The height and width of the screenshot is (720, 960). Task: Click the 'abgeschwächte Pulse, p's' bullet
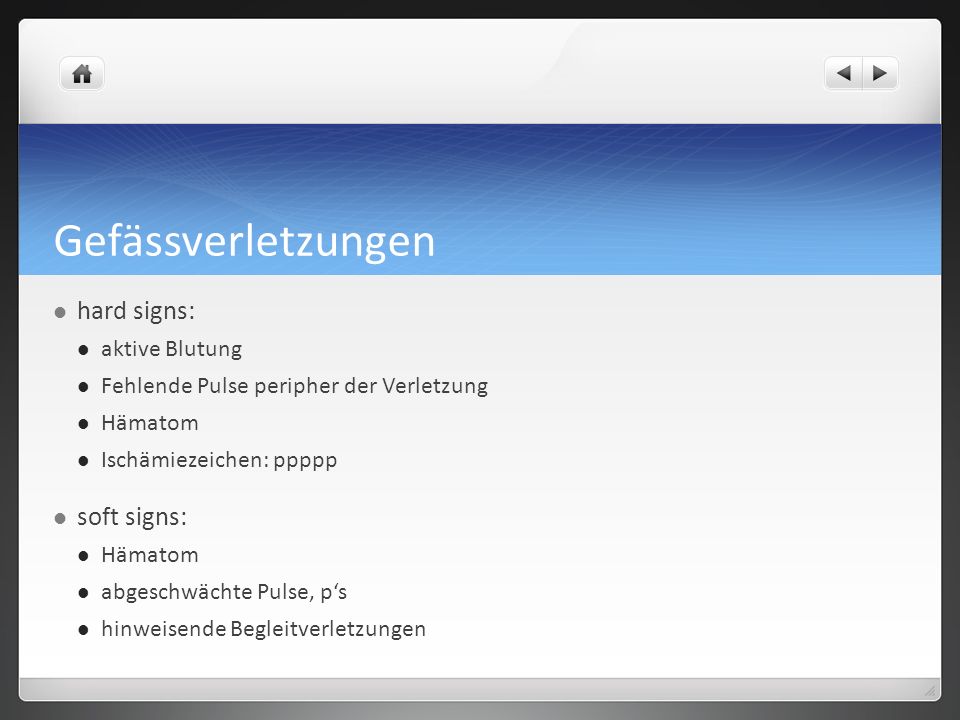tap(224, 592)
